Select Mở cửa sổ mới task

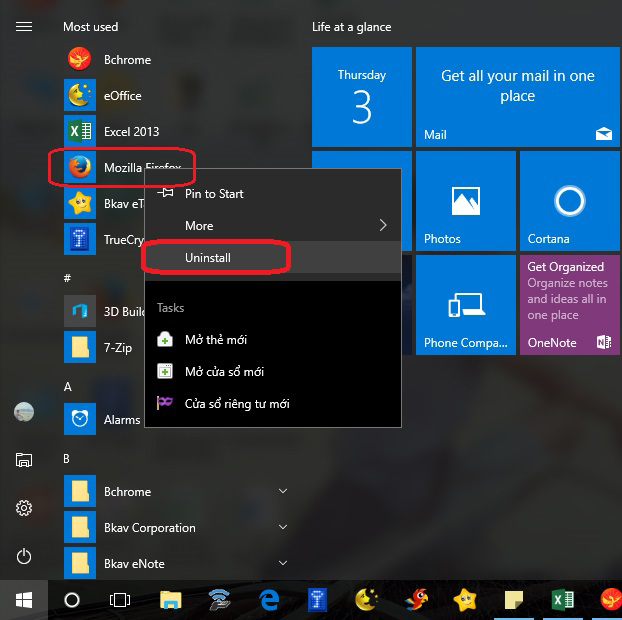(273, 372)
